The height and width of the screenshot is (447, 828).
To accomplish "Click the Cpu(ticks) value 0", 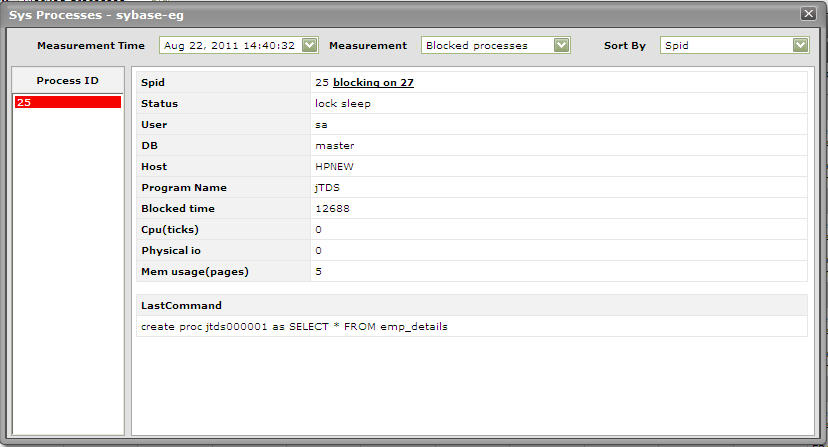I will point(318,229).
